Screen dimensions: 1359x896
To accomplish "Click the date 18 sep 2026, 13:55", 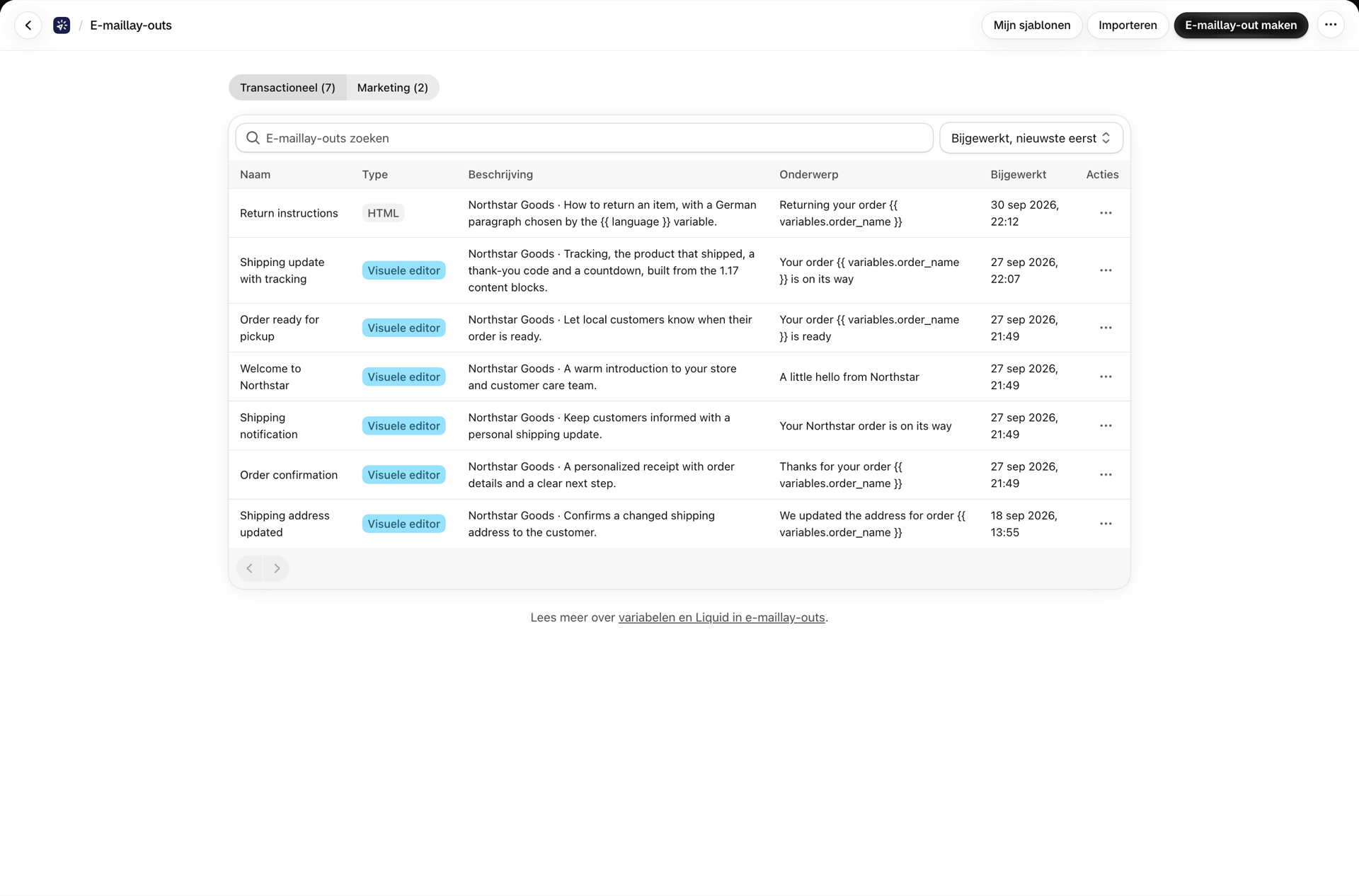I will pyautogui.click(x=1023, y=524).
